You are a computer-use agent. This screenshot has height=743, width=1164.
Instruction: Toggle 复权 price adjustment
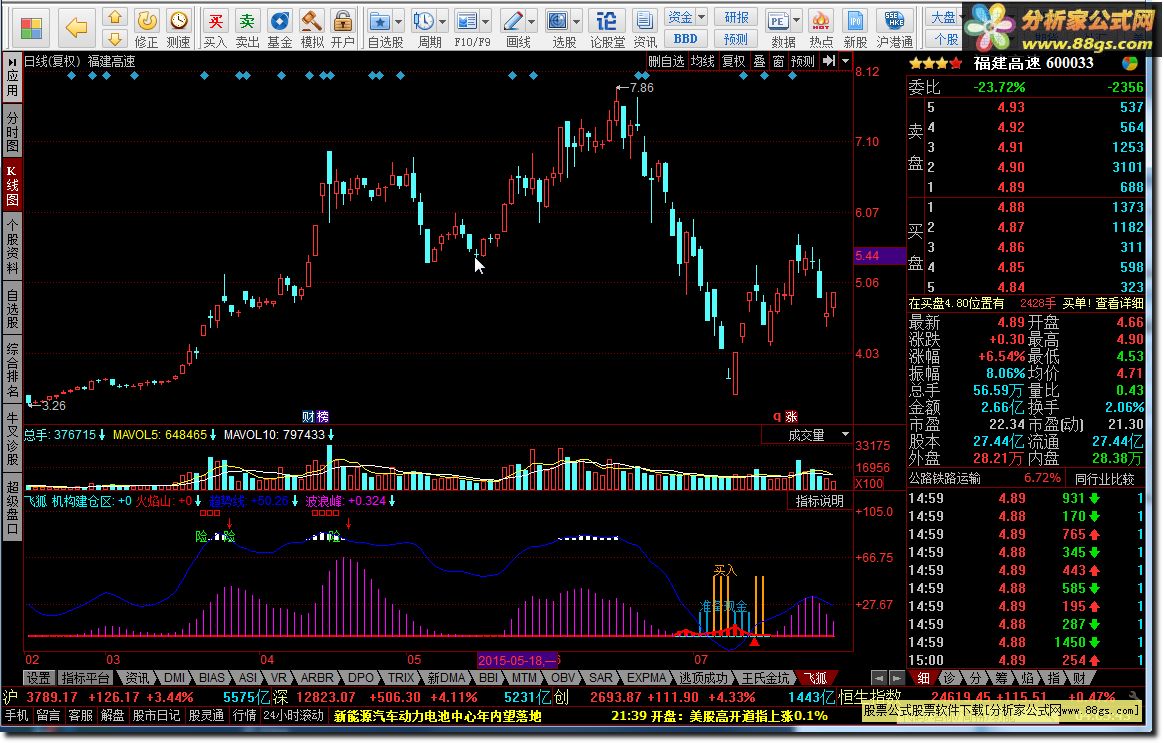coord(733,62)
